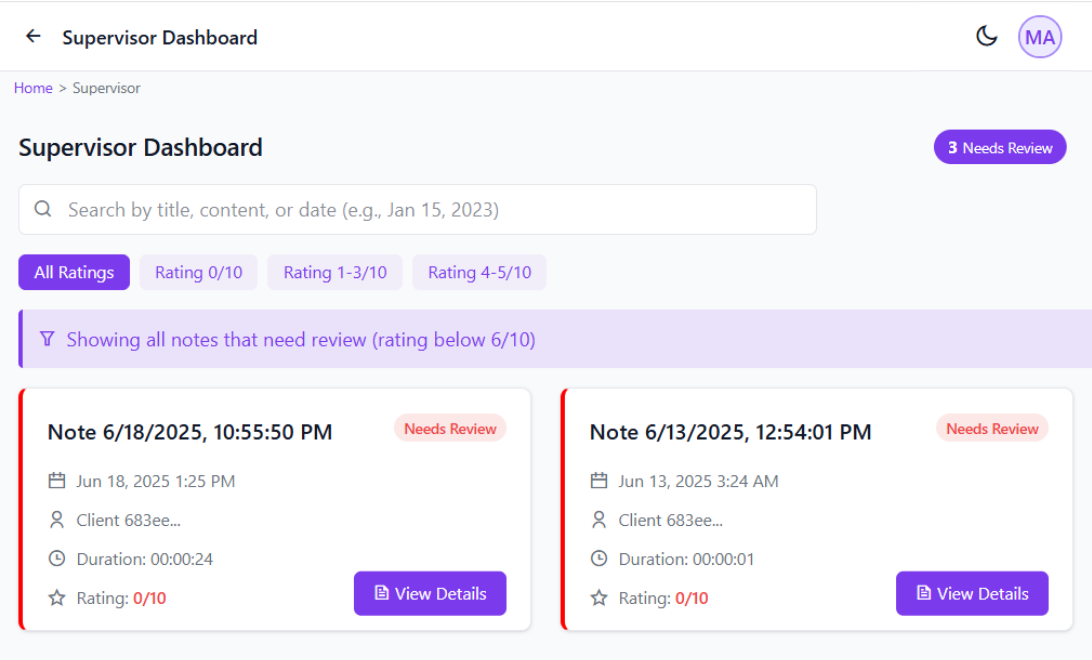Filter by Rating 4-5/10
Viewport: 1092px width, 660px height.
(479, 272)
